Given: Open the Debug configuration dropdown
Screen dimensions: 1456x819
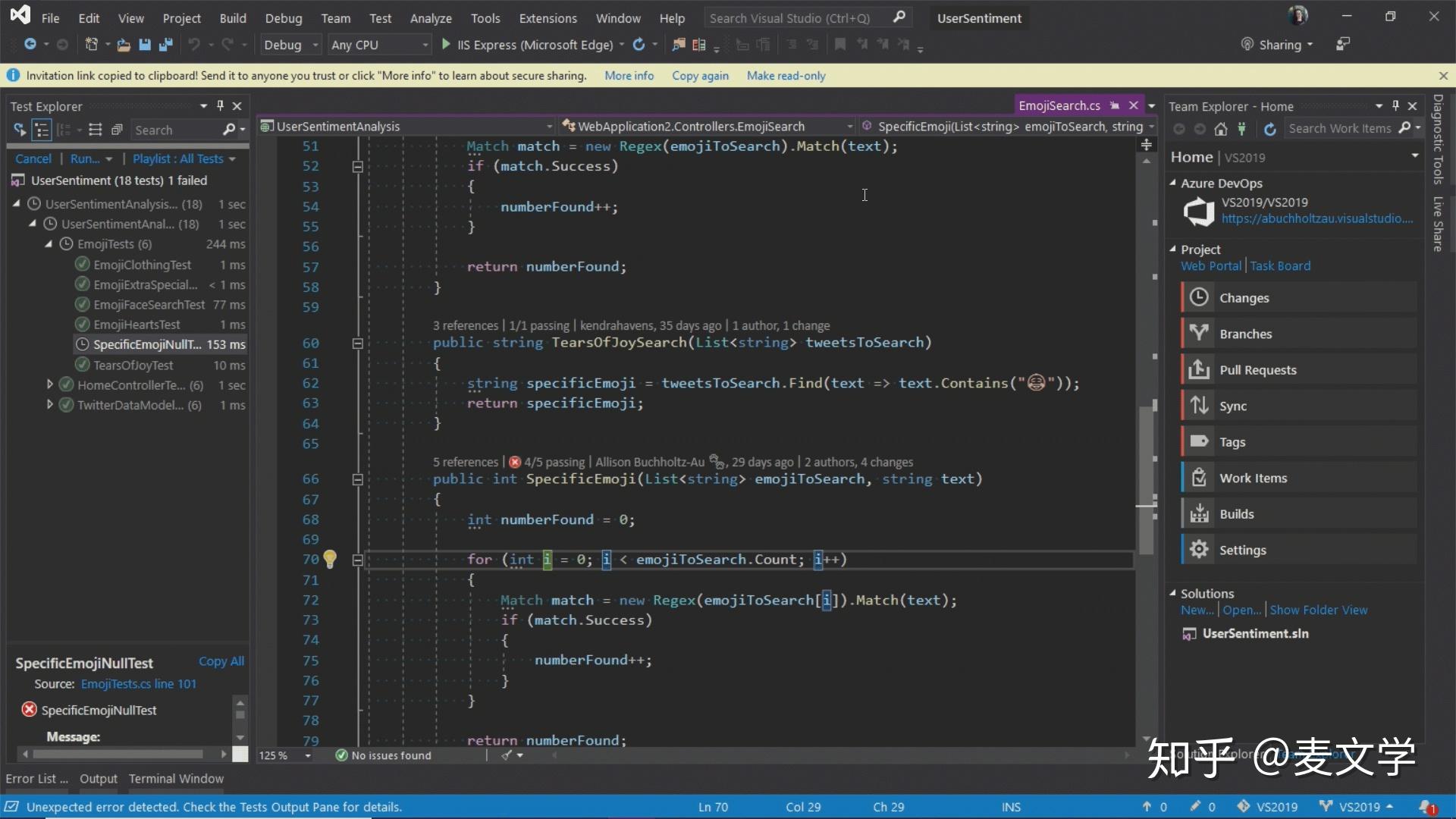Looking at the screenshot, I should (x=315, y=45).
